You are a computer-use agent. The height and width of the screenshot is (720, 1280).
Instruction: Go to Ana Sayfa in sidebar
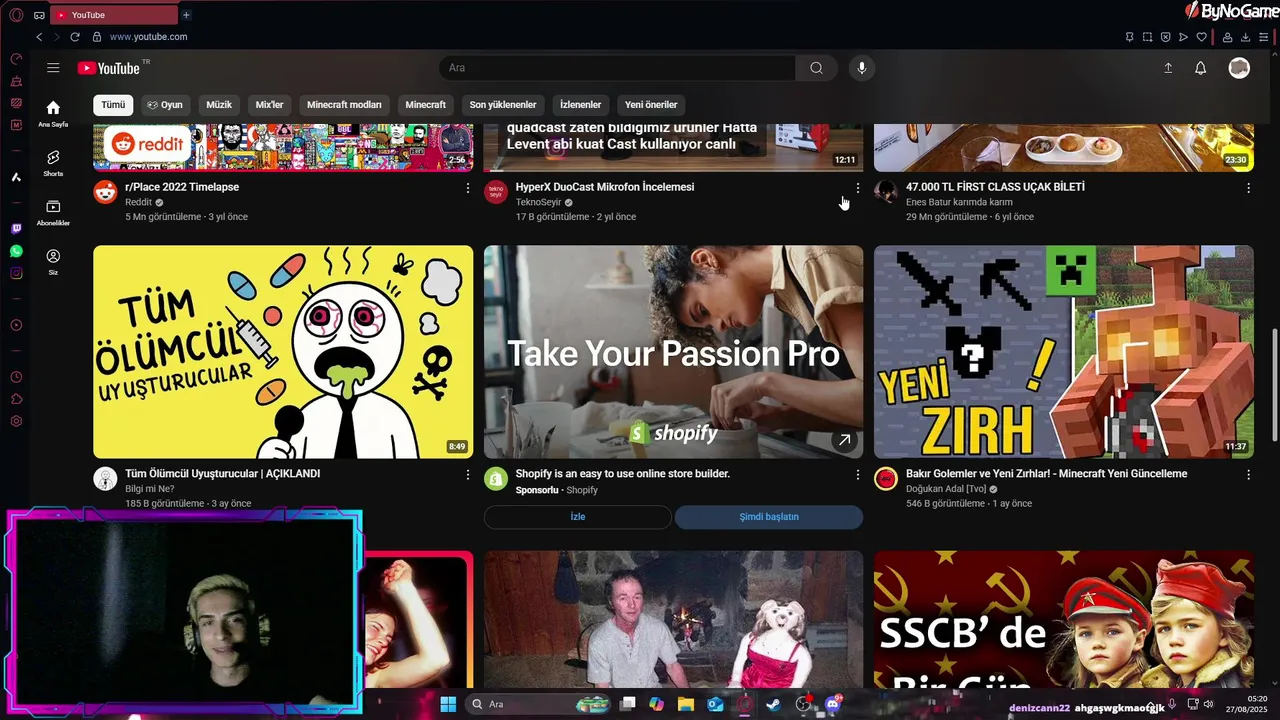click(53, 113)
